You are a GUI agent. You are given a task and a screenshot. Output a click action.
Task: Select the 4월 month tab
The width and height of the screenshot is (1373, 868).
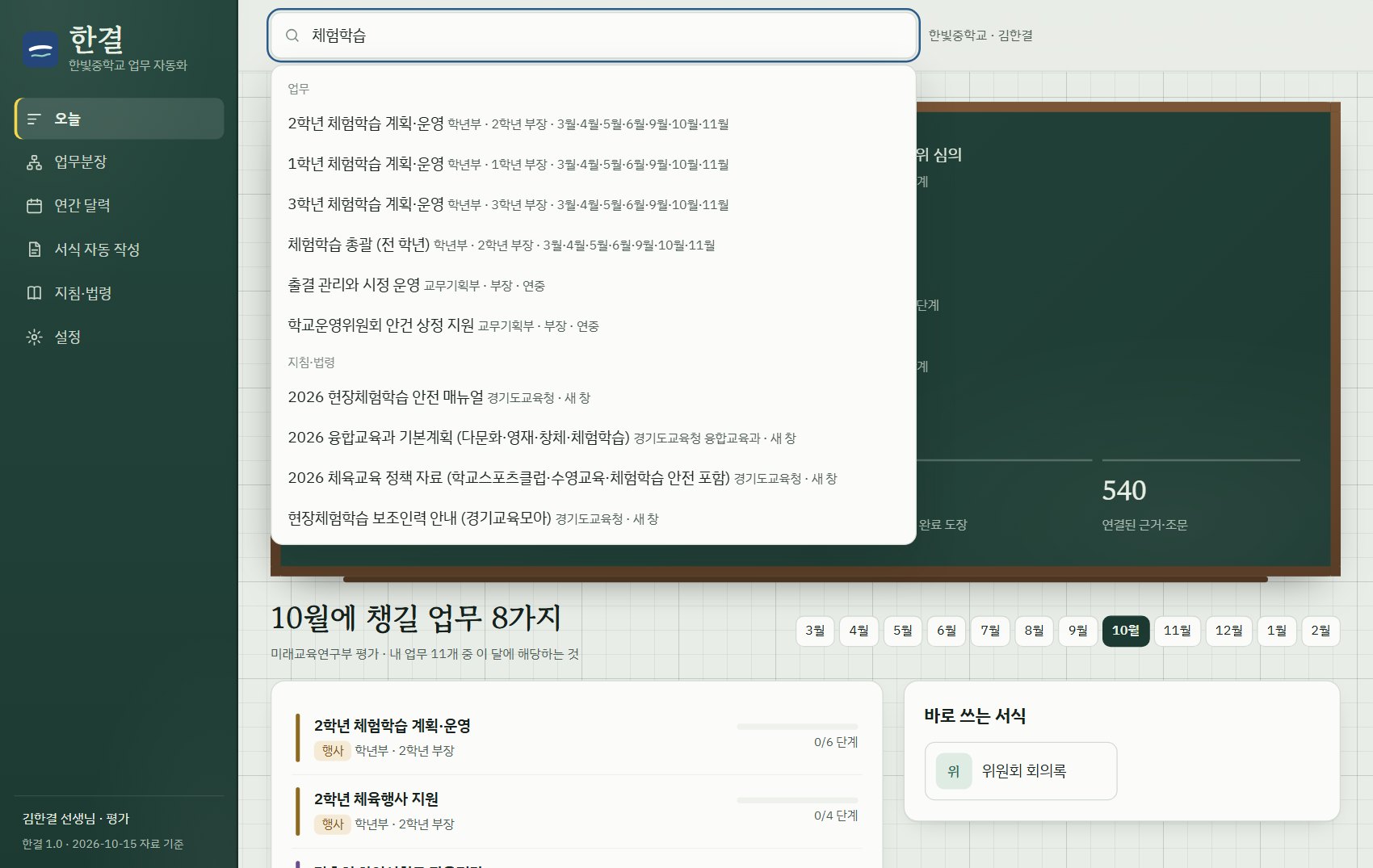(859, 631)
